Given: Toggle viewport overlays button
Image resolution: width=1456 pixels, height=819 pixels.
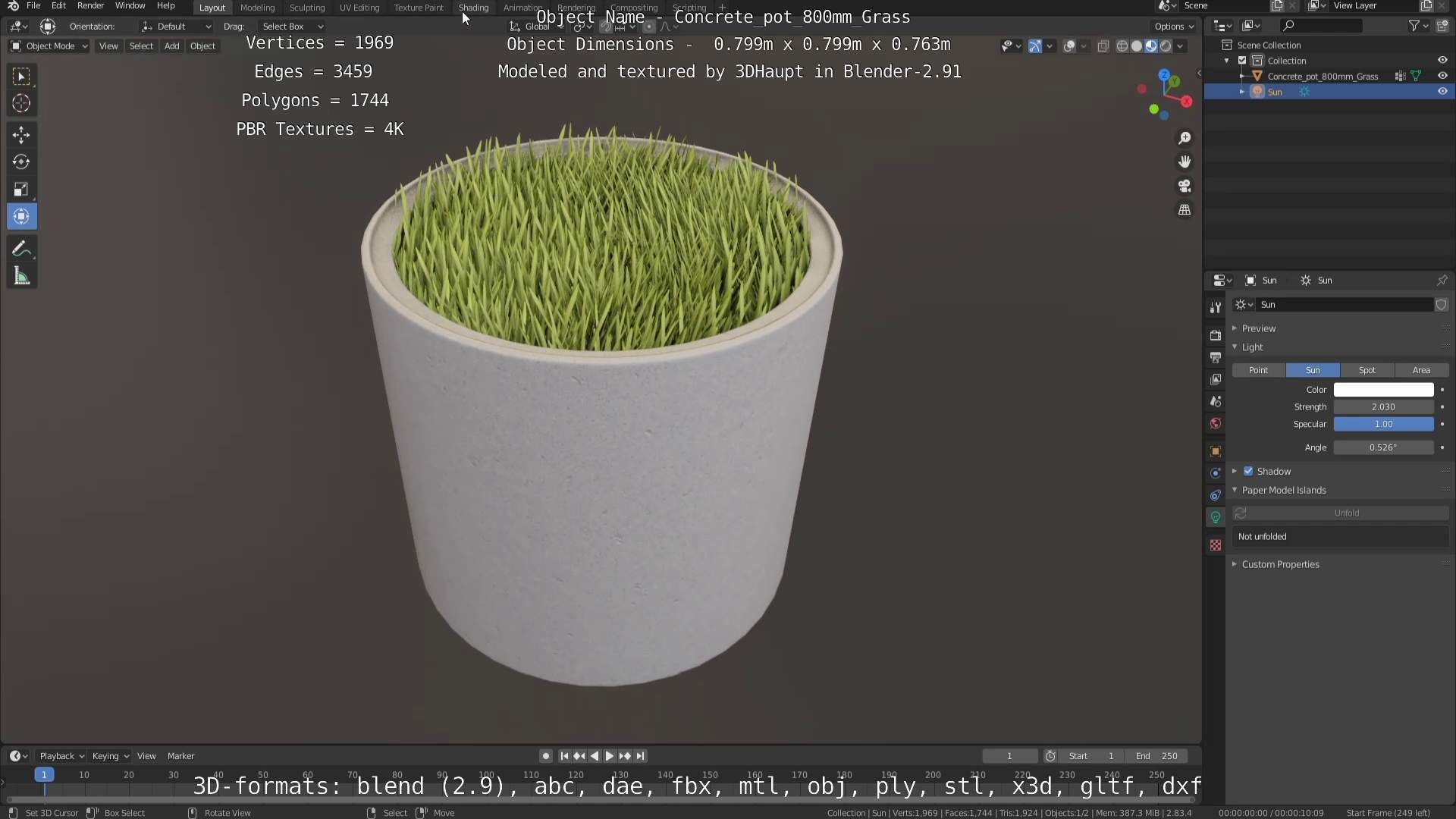Looking at the screenshot, I should [x=1069, y=46].
